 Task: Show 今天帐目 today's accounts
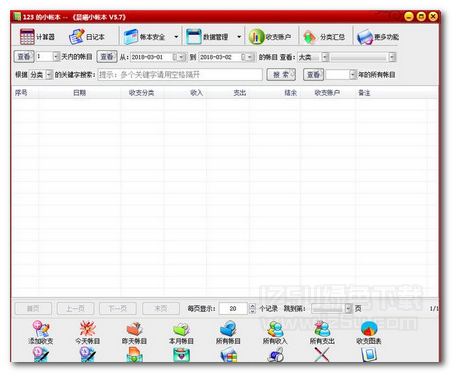coord(88,332)
